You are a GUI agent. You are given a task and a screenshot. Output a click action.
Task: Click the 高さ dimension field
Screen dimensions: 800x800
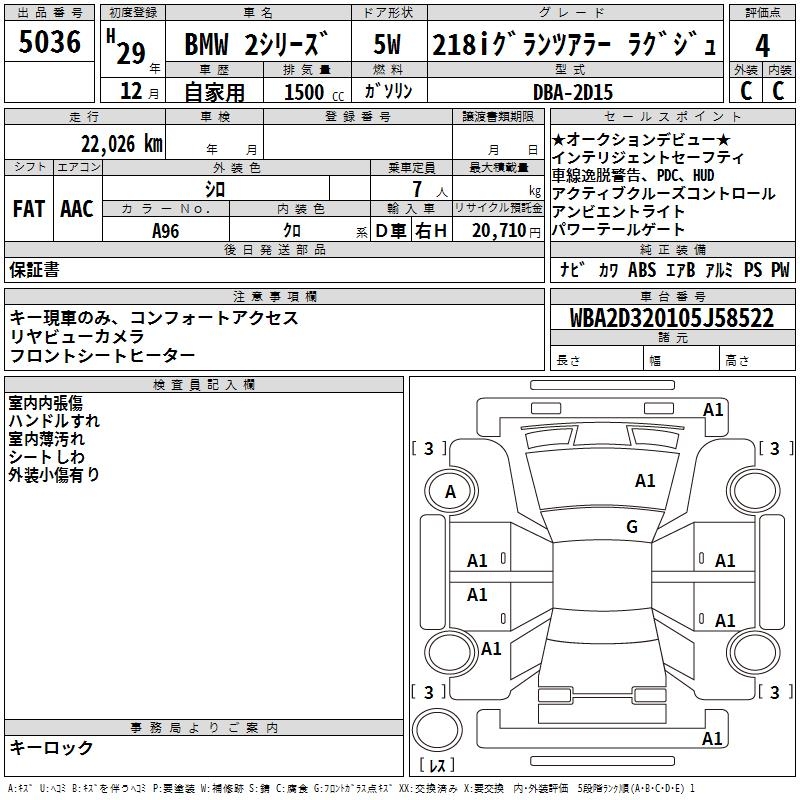758,360
